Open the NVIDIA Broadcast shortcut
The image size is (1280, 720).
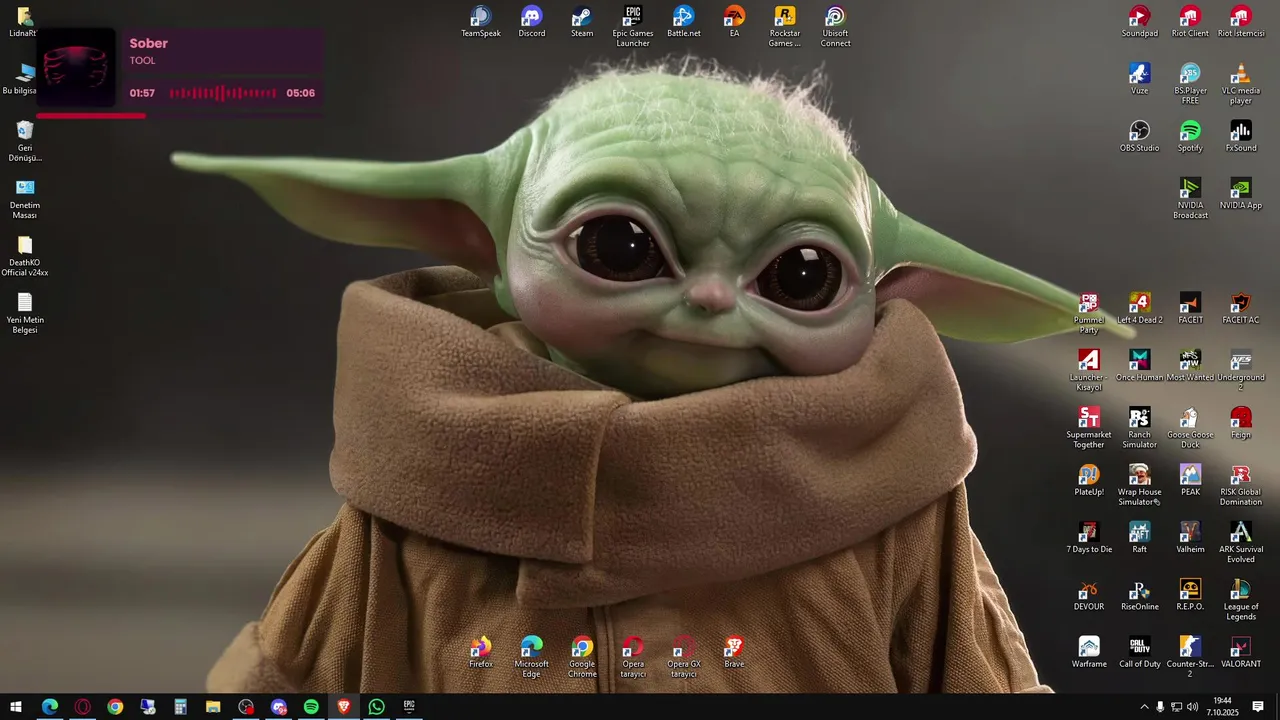coord(1190,198)
